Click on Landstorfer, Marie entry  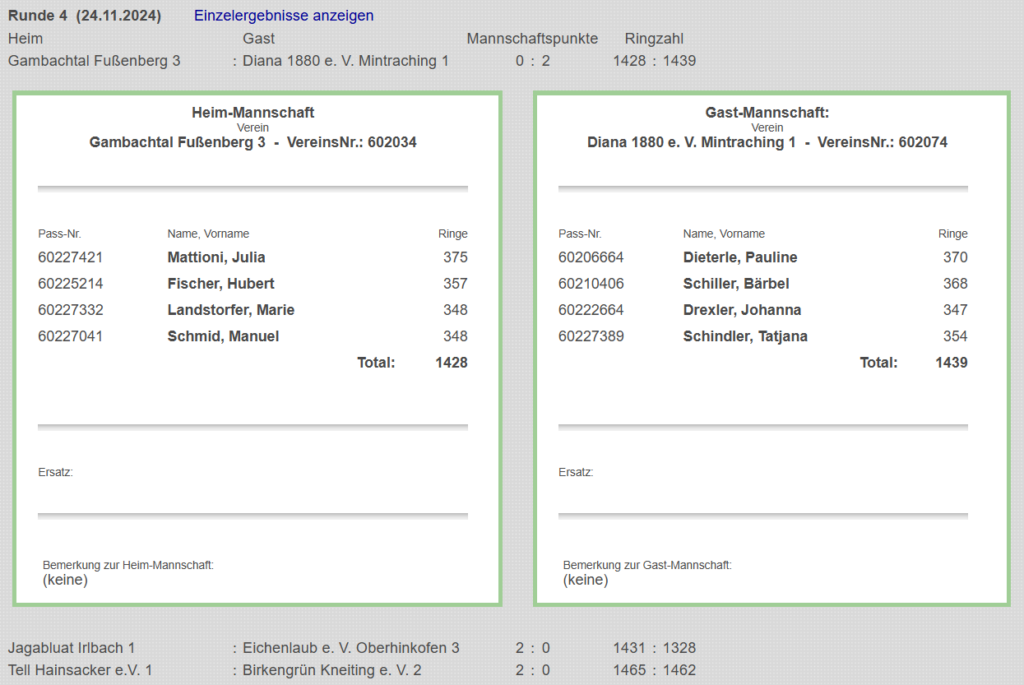[230, 310]
